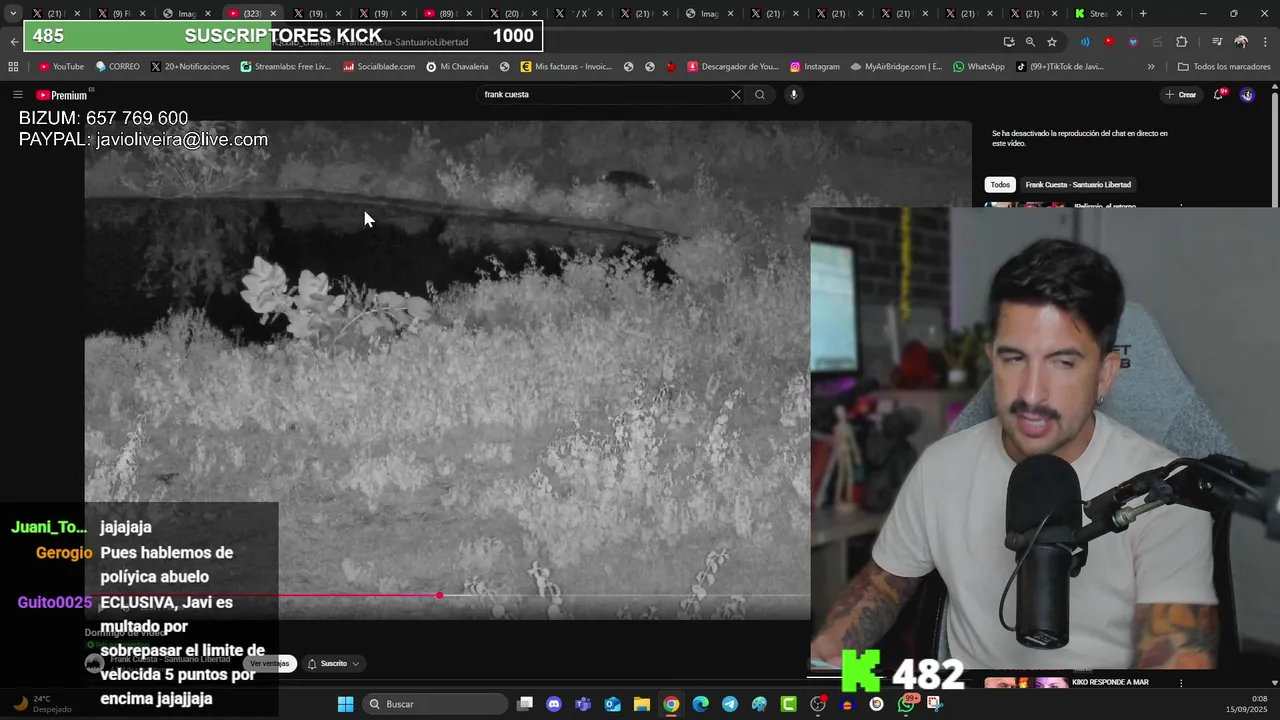Click the Crear button
The height and width of the screenshot is (720, 1280).
pos(1181,95)
